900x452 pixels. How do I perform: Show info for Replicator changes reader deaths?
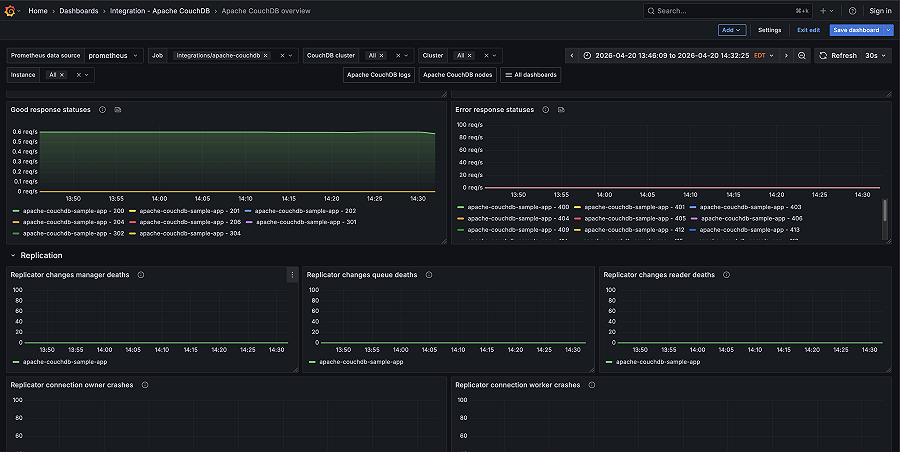point(727,275)
